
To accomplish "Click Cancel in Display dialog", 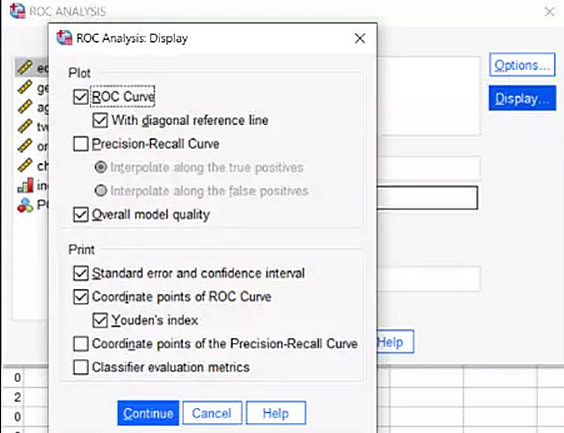I will pyautogui.click(x=212, y=413).
